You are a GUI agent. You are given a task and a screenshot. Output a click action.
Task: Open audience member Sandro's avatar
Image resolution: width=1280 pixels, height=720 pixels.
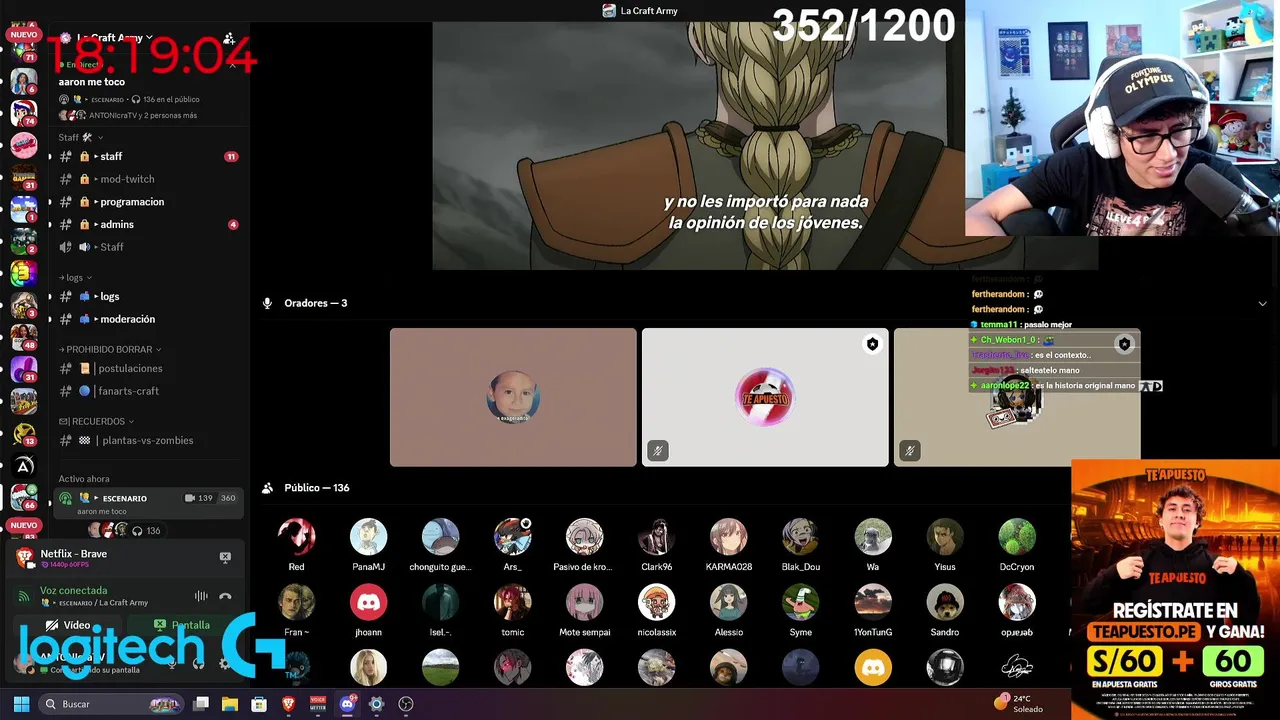pyautogui.click(x=944, y=603)
